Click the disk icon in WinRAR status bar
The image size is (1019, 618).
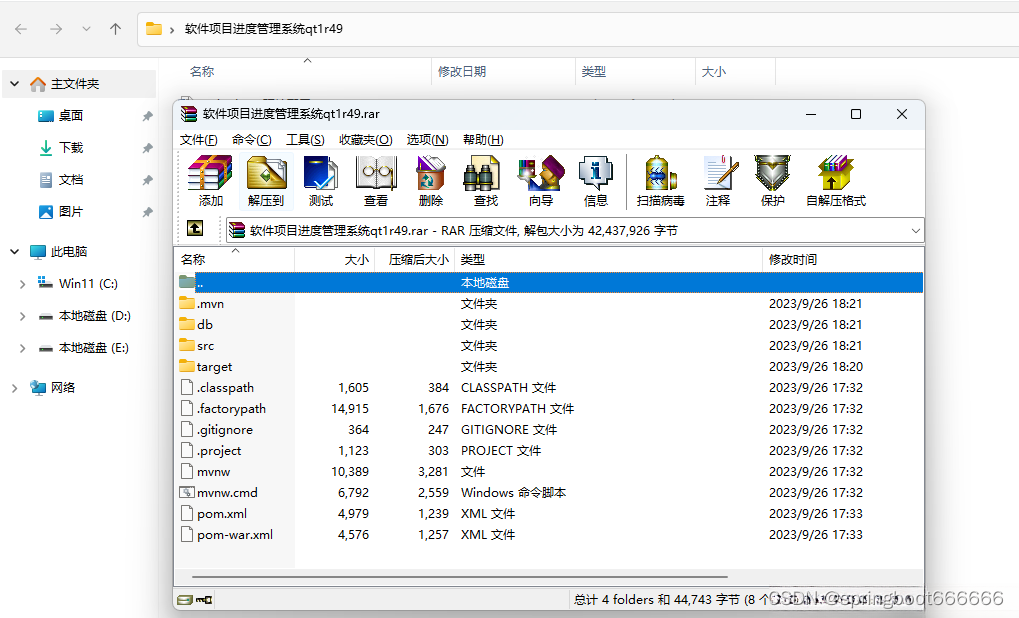(185, 600)
